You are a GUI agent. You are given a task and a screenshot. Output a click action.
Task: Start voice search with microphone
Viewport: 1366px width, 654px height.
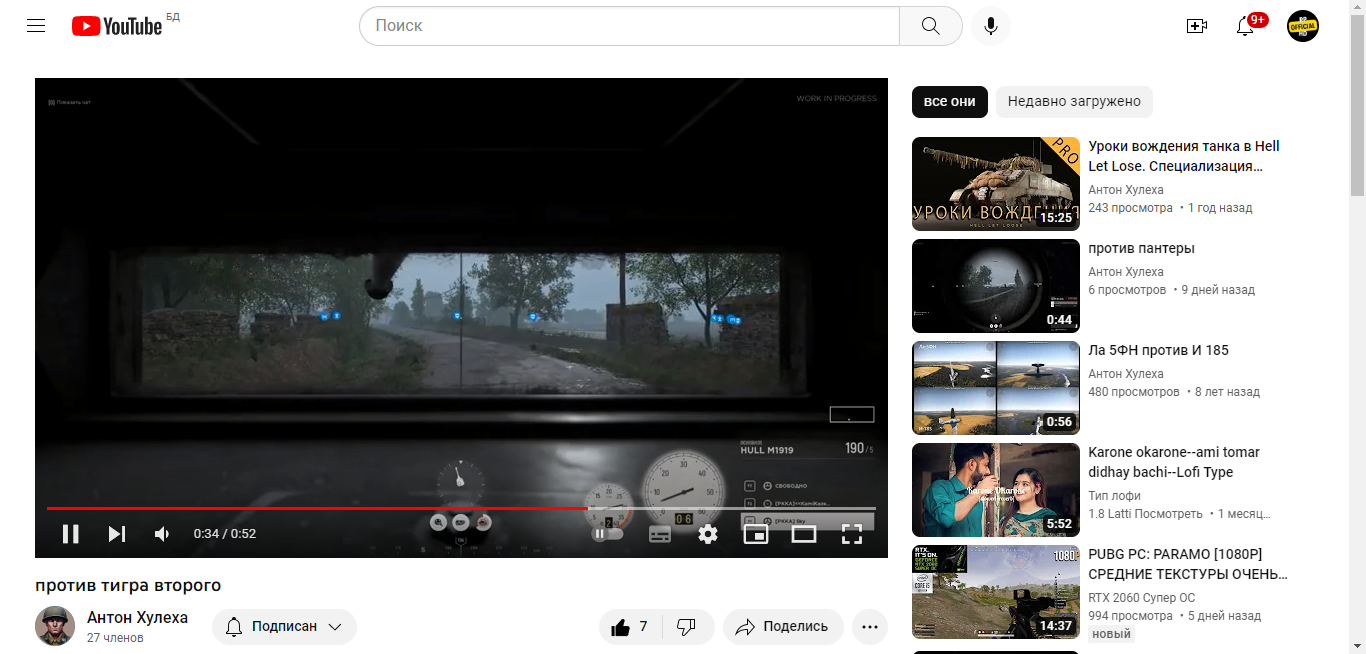point(991,26)
